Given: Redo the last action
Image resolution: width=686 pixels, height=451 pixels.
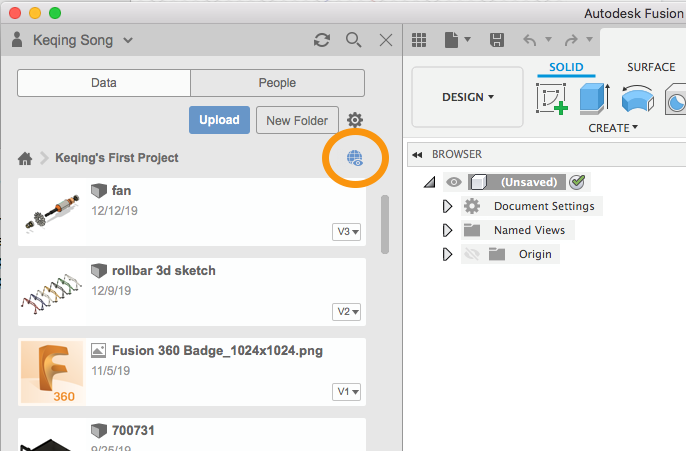Looking at the screenshot, I should point(571,40).
